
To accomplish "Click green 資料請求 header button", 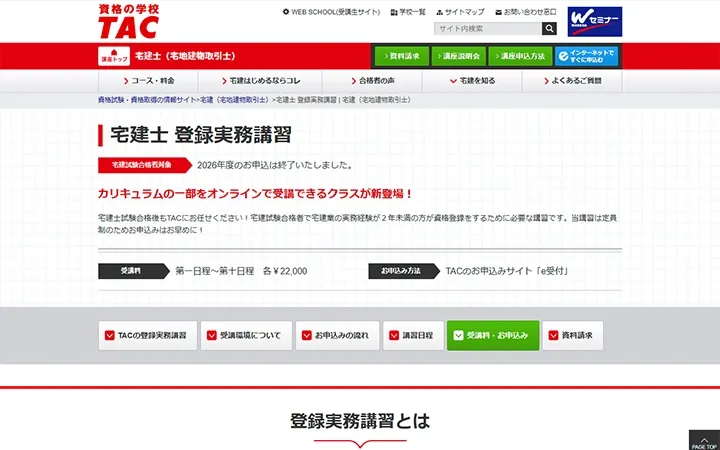I will [x=402, y=56].
